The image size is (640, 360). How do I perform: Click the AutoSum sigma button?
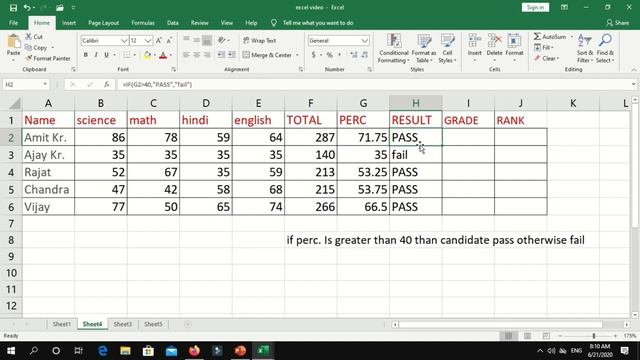coord(550,37)
